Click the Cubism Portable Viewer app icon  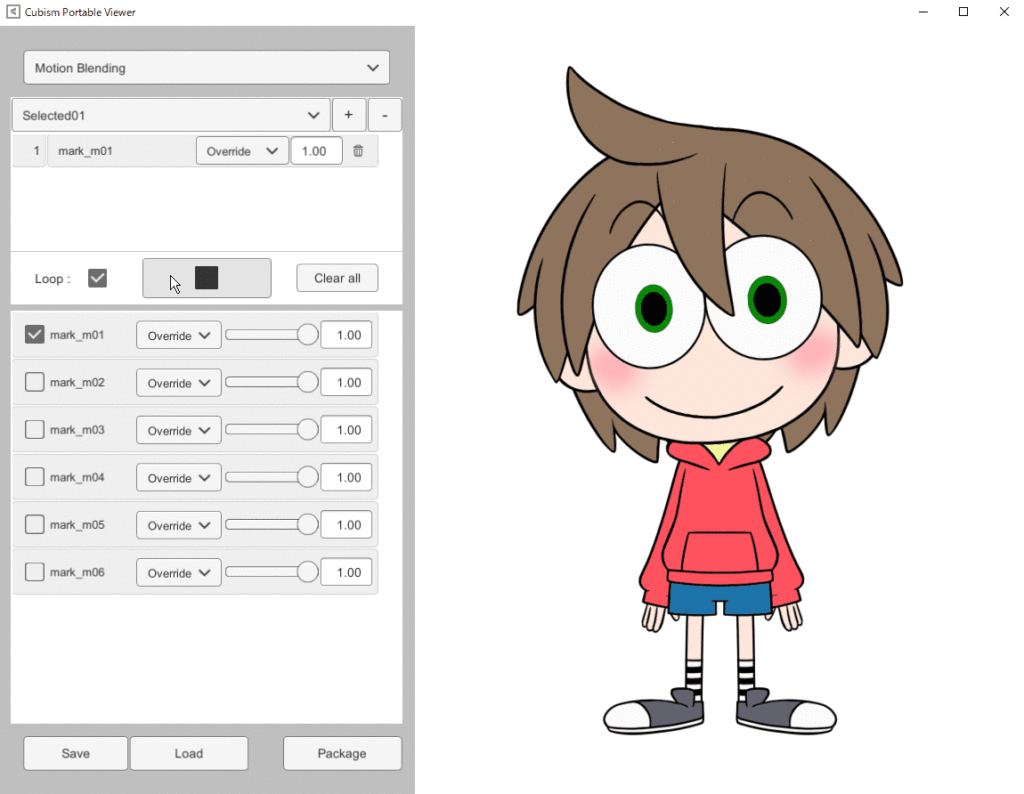pos(13,12)
